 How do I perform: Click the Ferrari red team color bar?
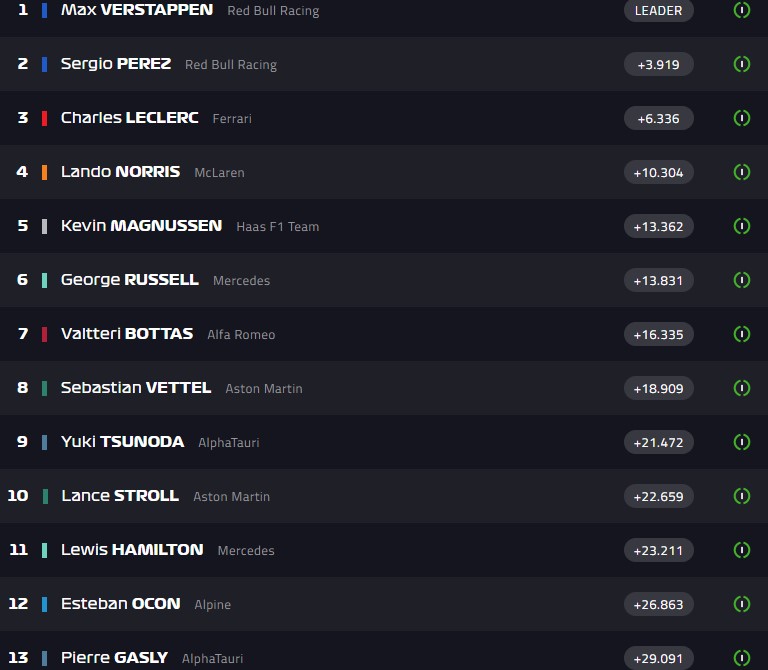(44, 118)
